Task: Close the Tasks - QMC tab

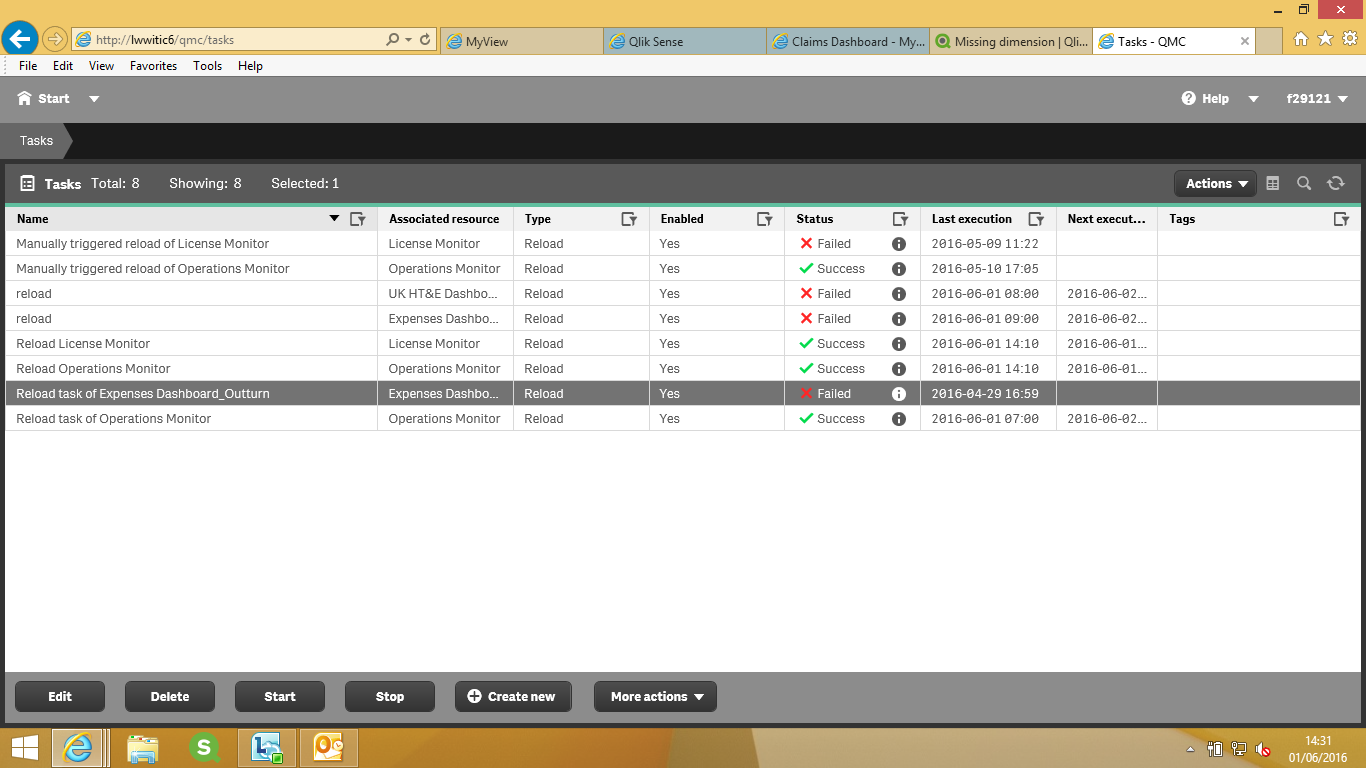Action: point(1245,41)
